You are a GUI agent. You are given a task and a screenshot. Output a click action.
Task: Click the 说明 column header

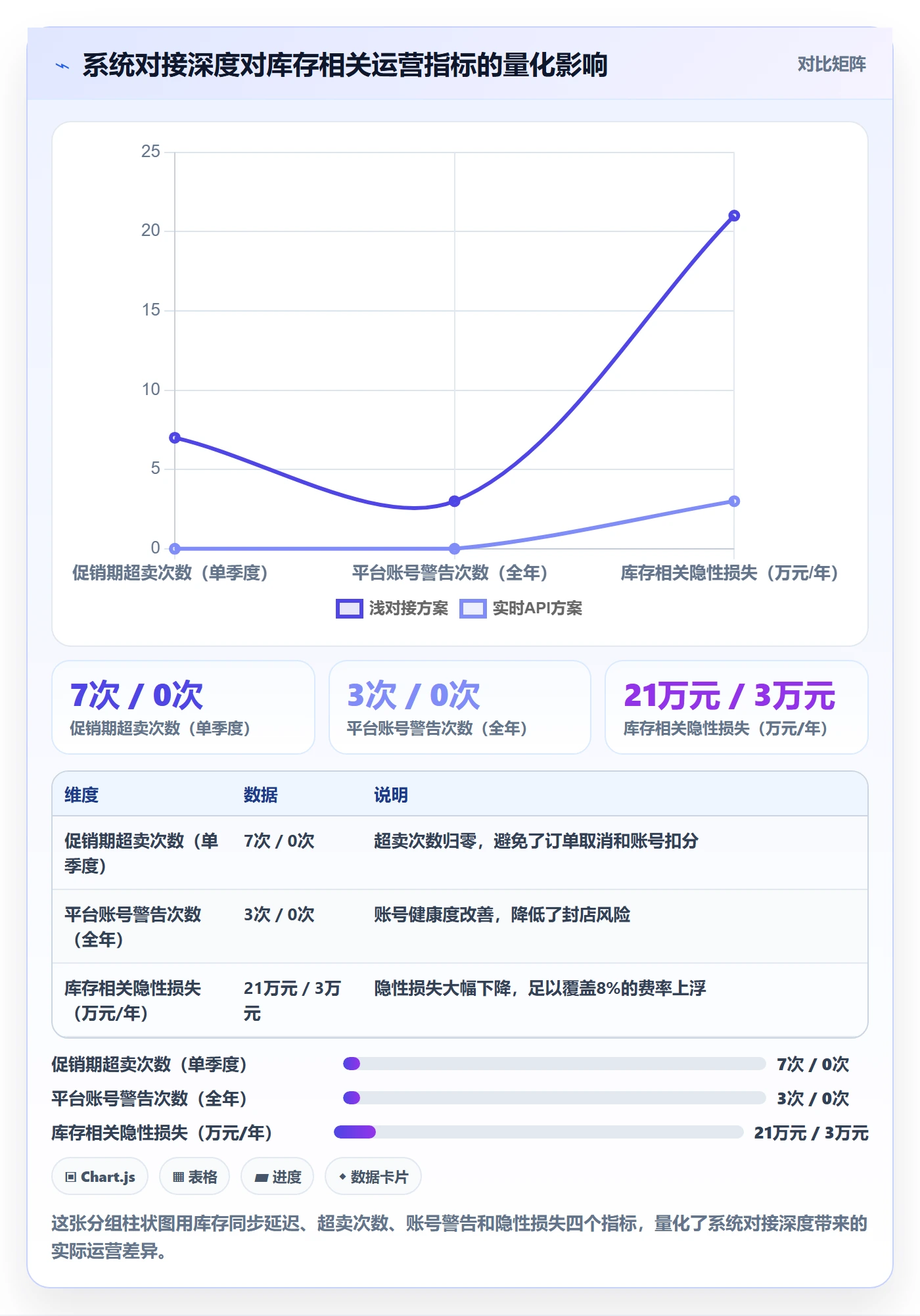pyautogui.click(x=391, y=795)
